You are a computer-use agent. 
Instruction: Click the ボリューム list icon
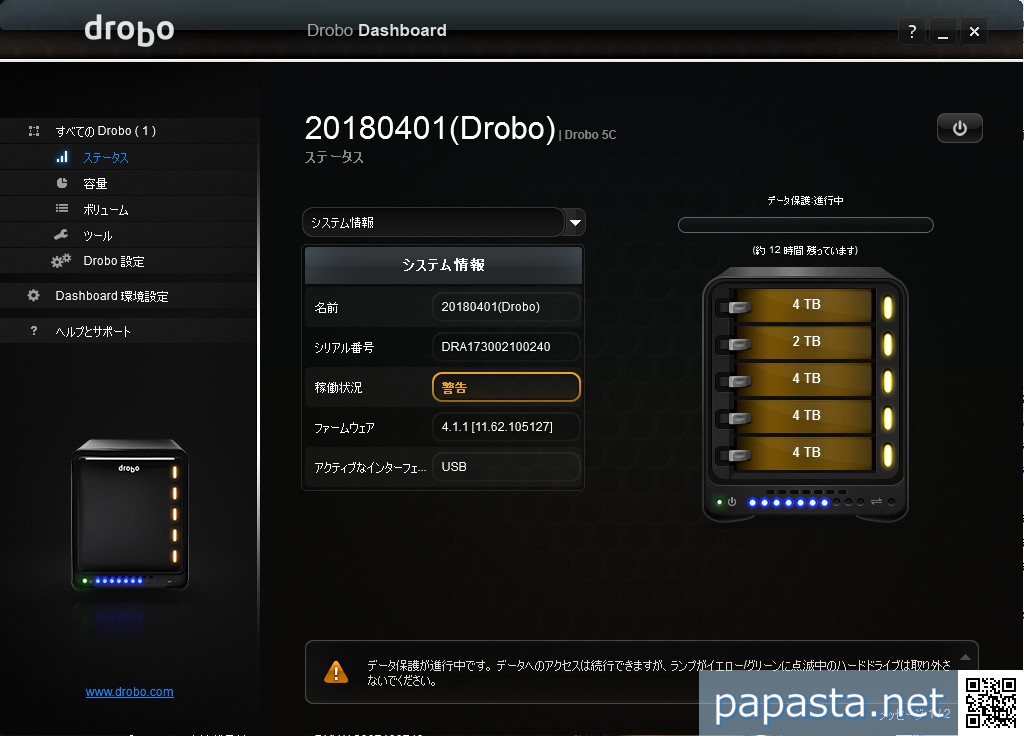[62, 209]
